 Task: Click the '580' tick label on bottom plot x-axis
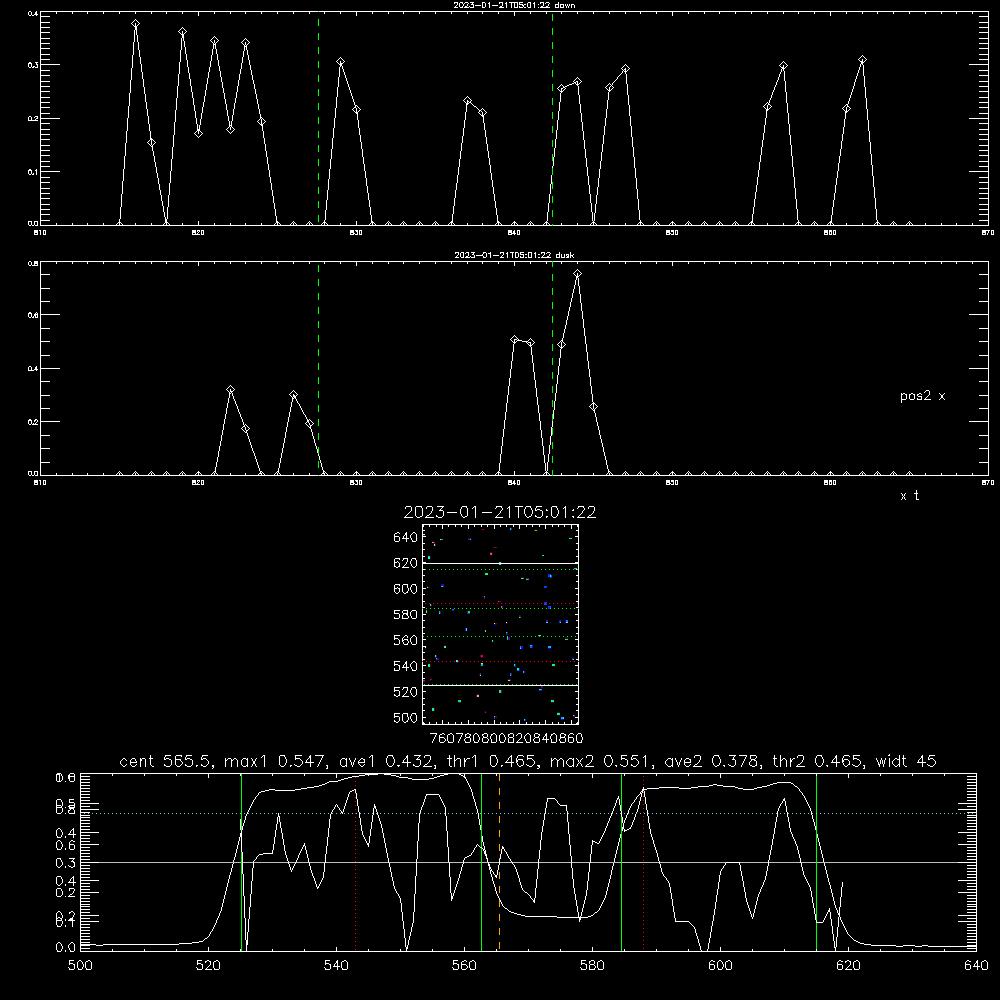pyautogui.click(x=592, y=966)
